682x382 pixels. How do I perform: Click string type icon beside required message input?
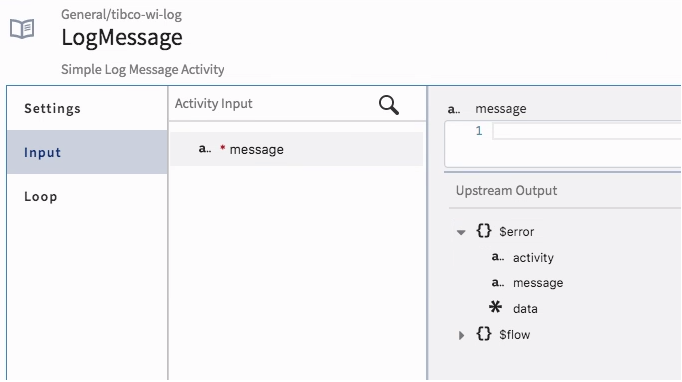pos(205,149)
